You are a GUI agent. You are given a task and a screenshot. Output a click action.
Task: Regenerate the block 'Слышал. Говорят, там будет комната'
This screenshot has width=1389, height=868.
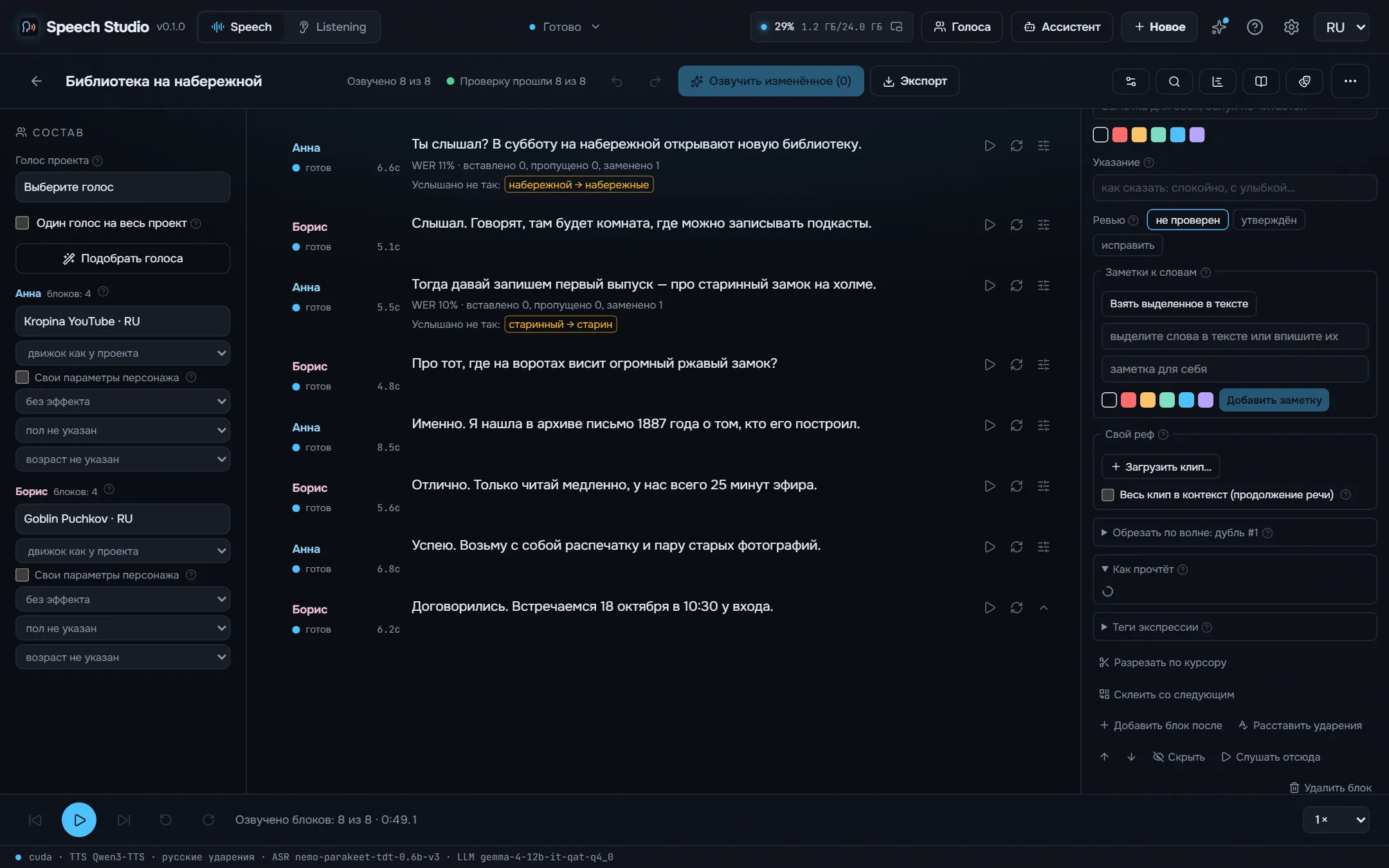[1017, 225]
